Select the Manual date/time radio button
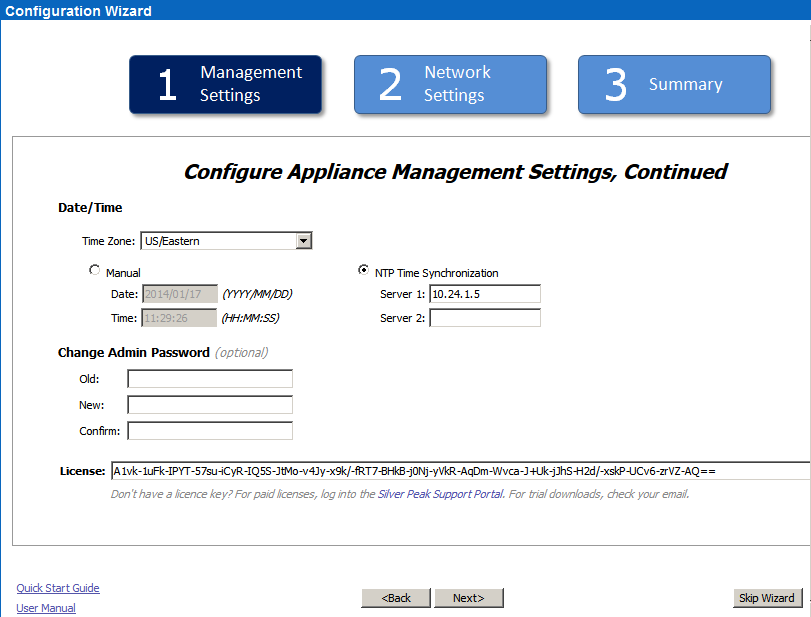 [x=95, y=270]
